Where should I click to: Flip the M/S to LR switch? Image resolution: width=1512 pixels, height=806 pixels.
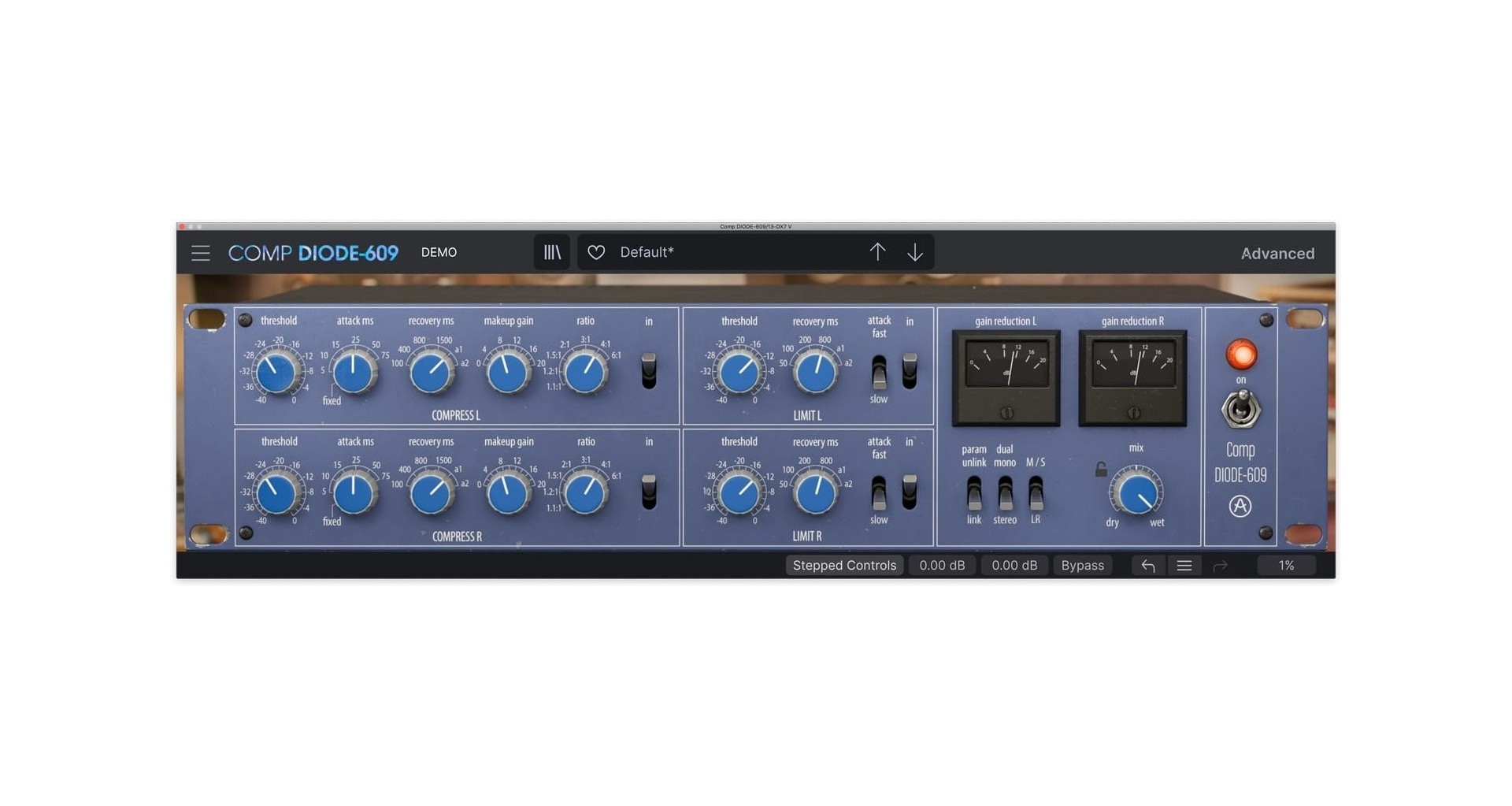(1036, 493)
